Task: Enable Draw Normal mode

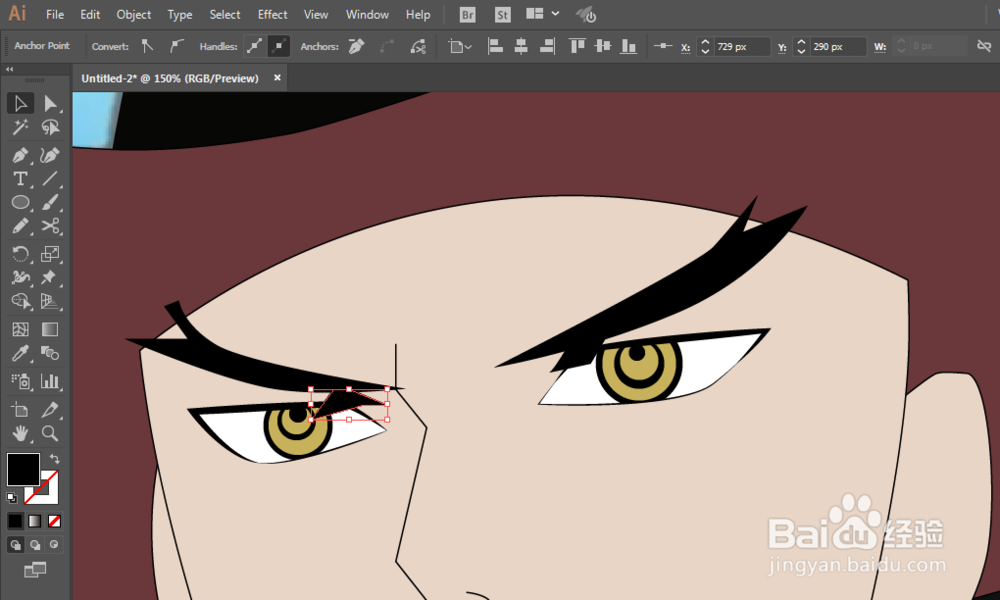Action: [x=15, y=545]
